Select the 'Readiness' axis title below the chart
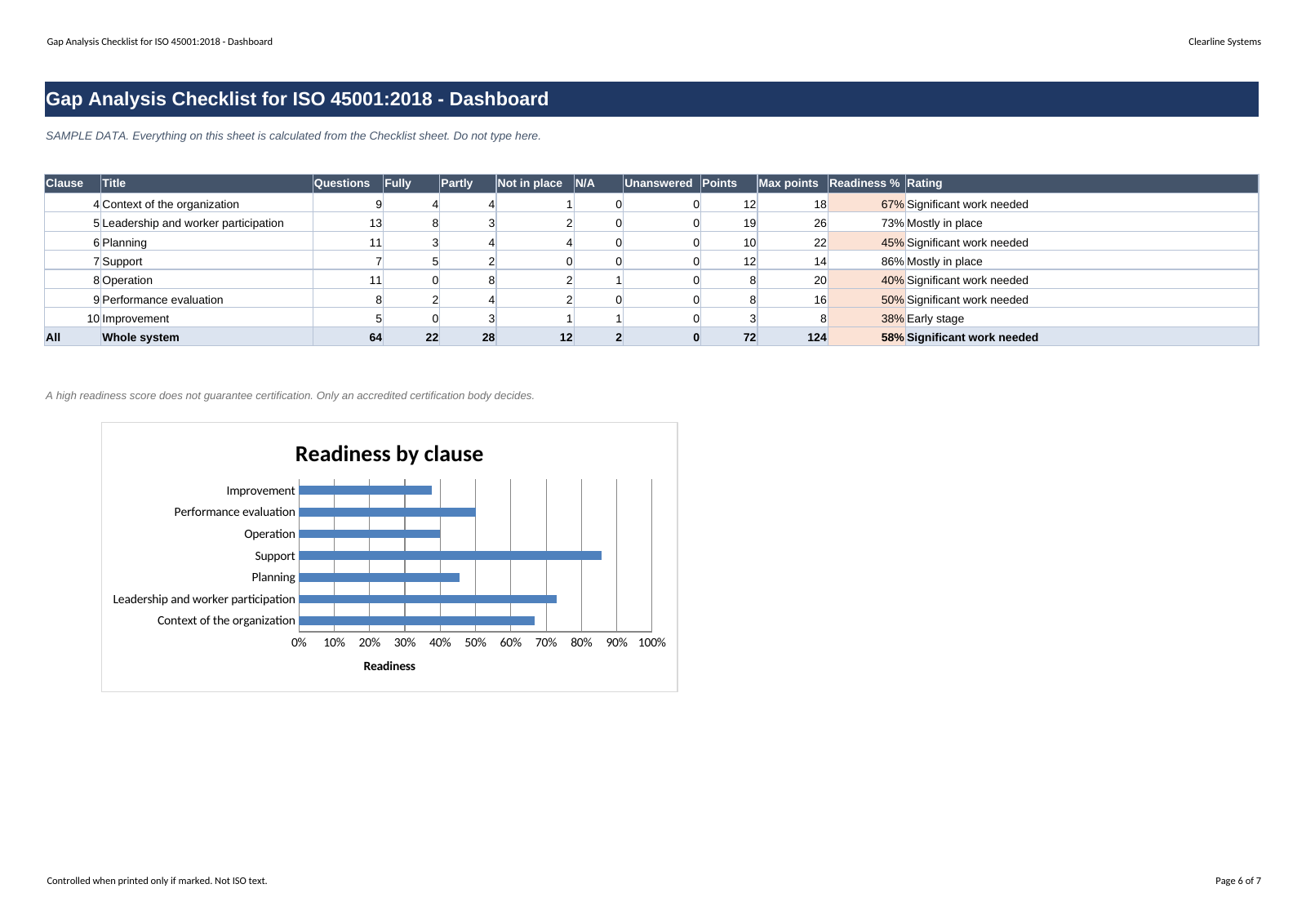This screenshot has width=1306, height=924. [x=389, y=666]
